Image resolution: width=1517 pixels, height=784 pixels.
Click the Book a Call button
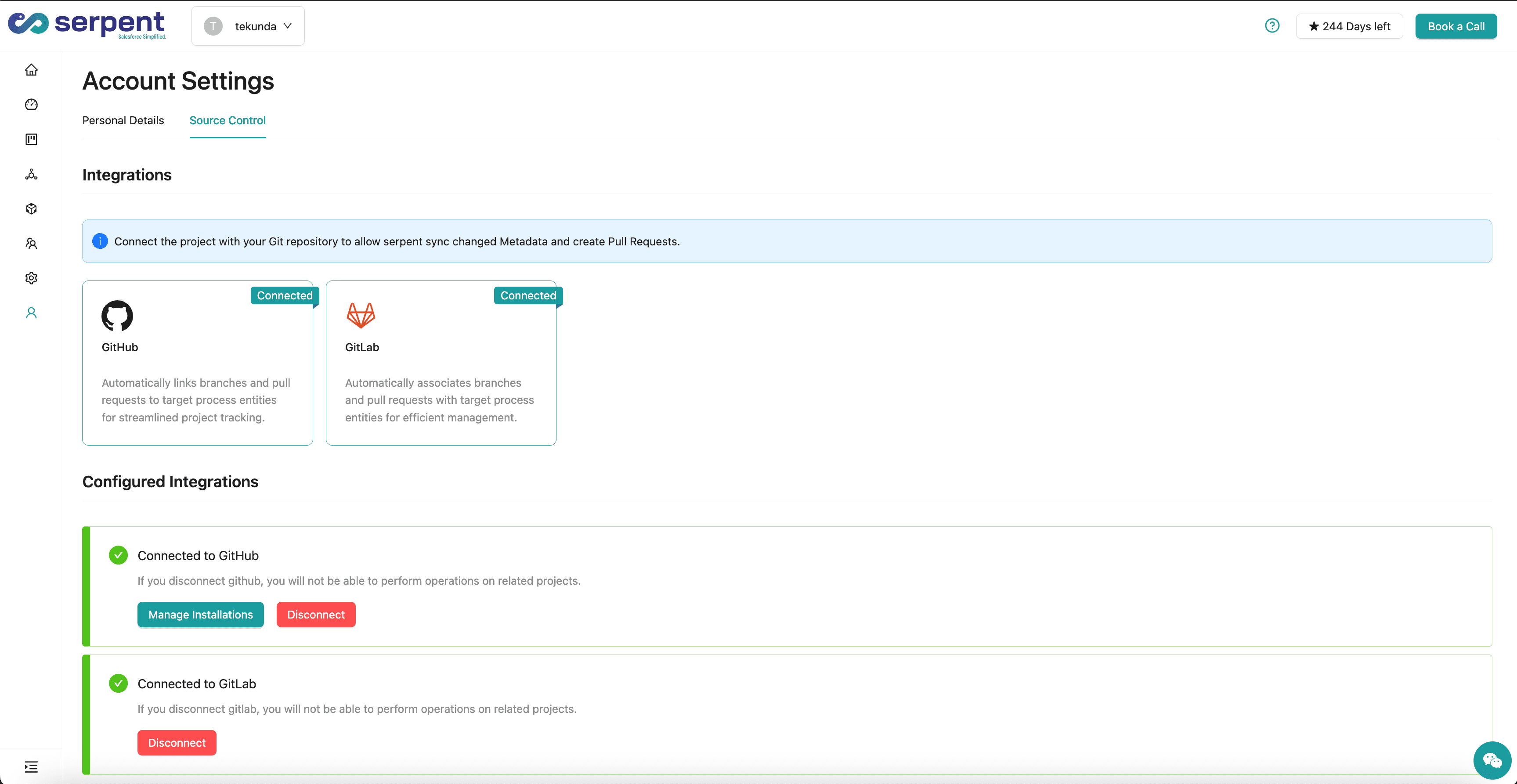click(1456, 26)
